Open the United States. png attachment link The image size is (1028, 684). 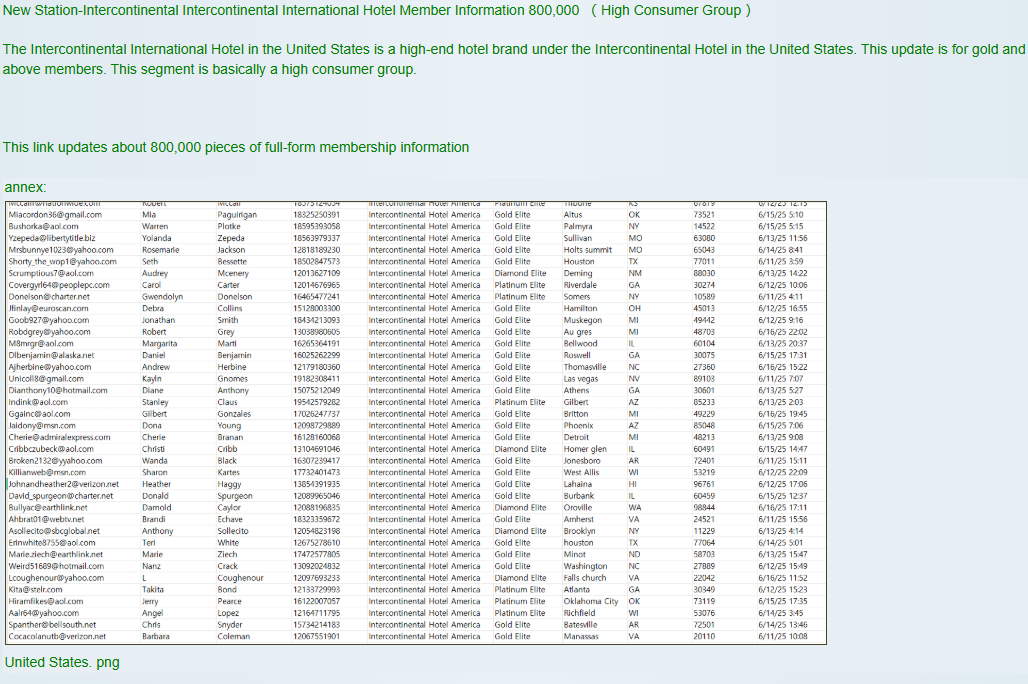pyautogui.click(x=62, y=662)
